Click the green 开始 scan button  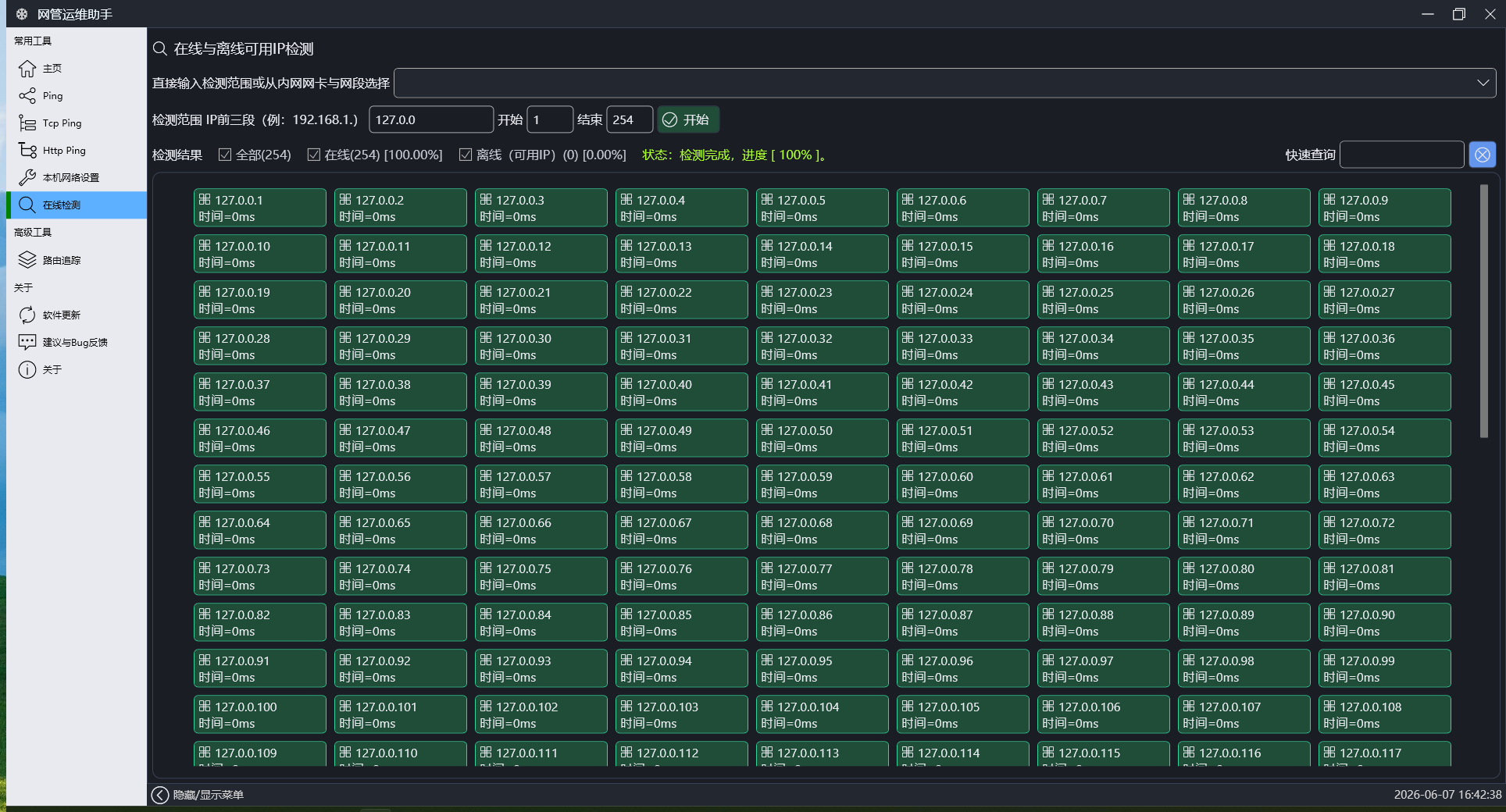[687, 119]
